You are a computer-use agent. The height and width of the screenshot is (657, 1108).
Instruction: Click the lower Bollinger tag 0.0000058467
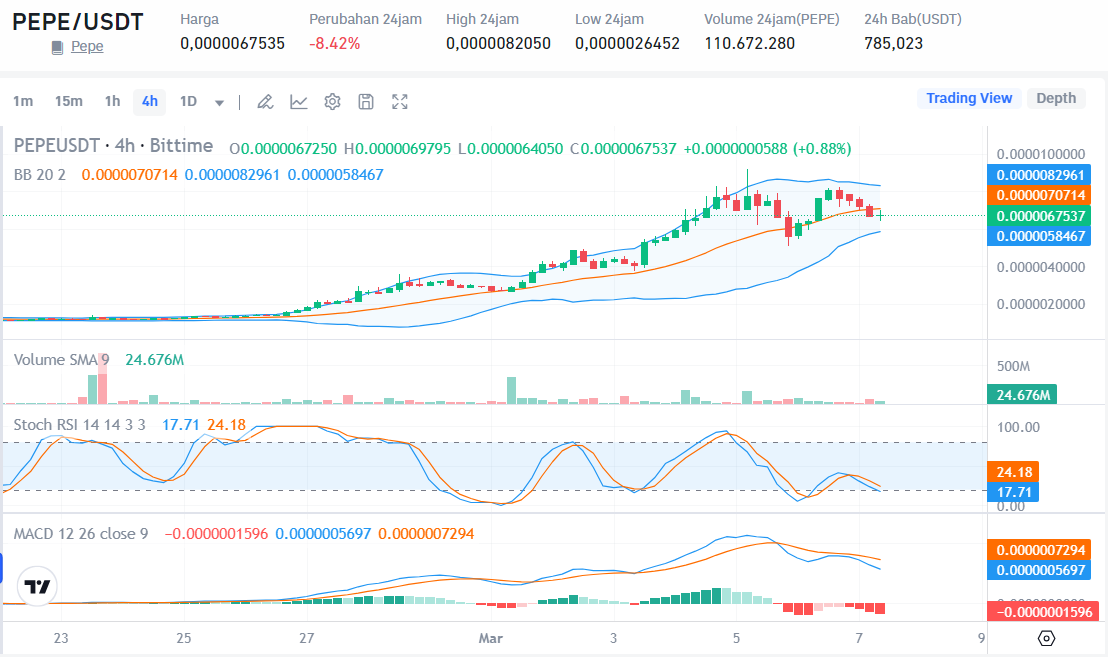[x=1040, y=236]
